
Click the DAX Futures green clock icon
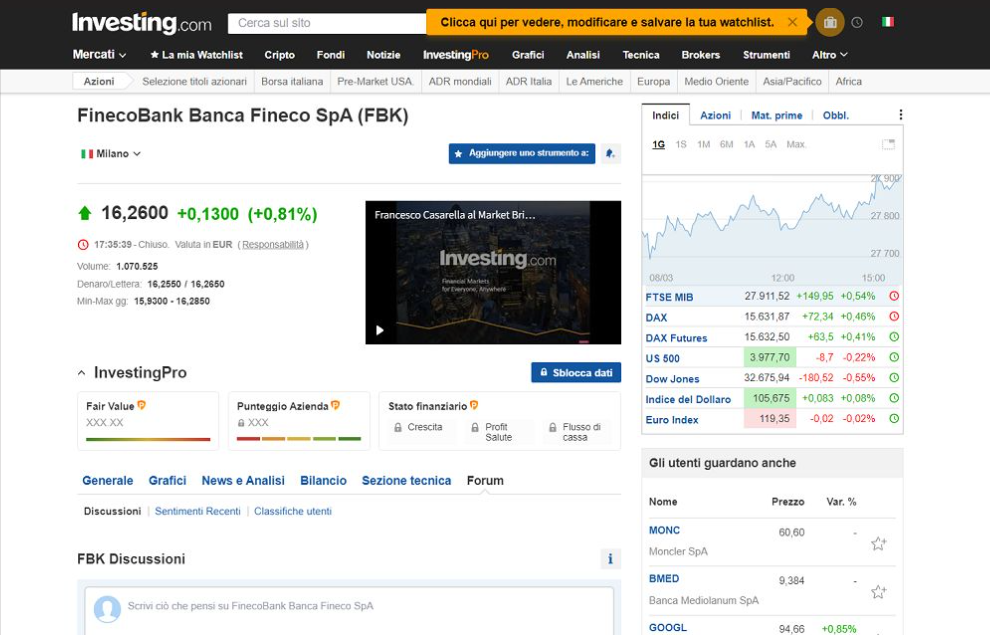[894, 337]
